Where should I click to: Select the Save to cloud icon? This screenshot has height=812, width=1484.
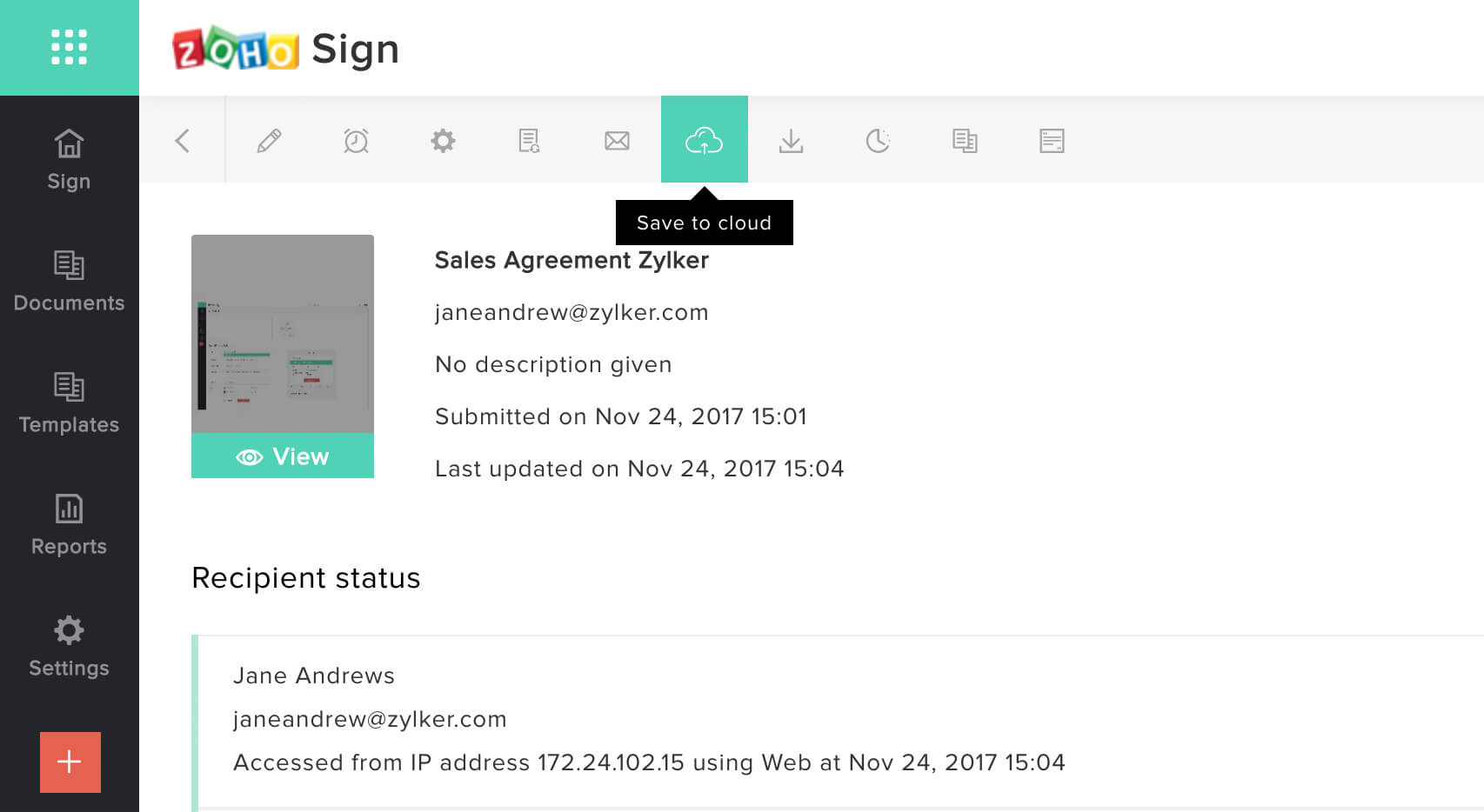705,139
